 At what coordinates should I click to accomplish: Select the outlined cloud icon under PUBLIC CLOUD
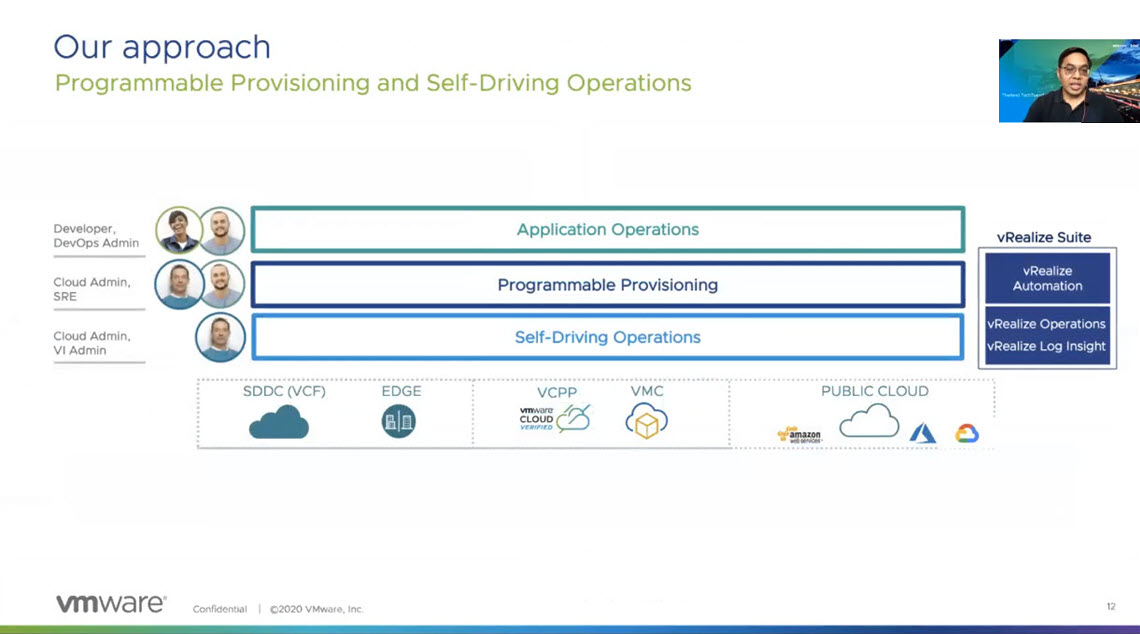point(870,421)
